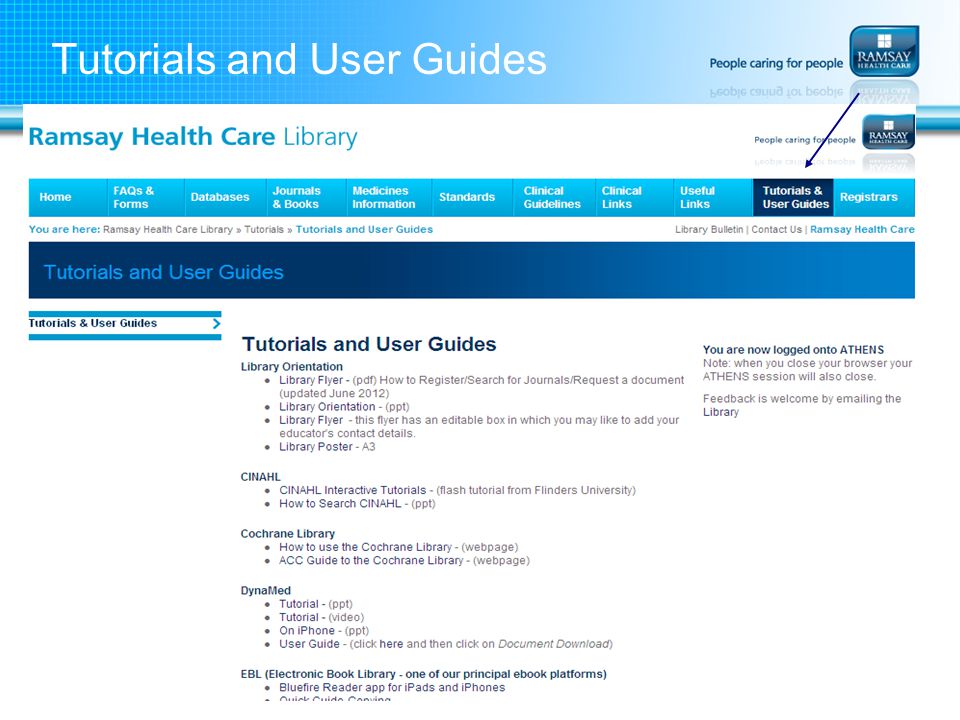
Task: Click the Tutorials and User Guides breadcrumb
Action: pyautogui.click(x=364, y=230)
